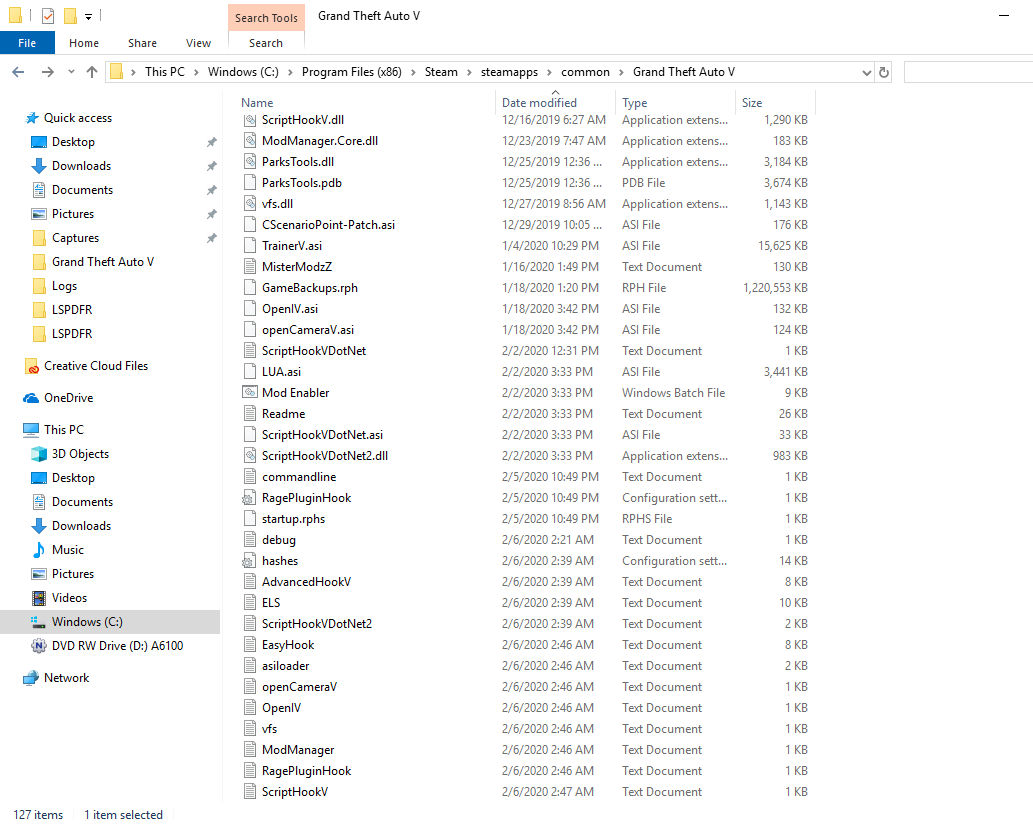Click the Back navigation arrow
Viewport: 1033px width, 827px height.
tap(18, 72)
